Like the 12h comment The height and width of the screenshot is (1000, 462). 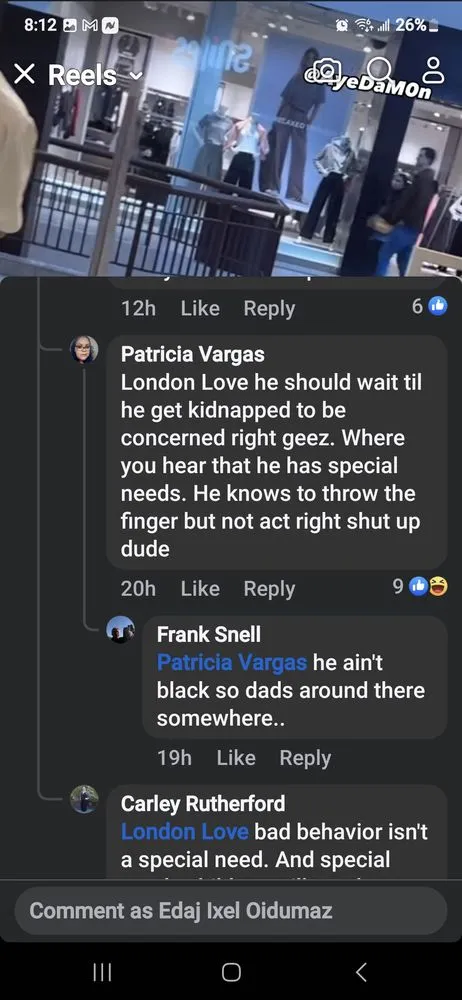200,308
